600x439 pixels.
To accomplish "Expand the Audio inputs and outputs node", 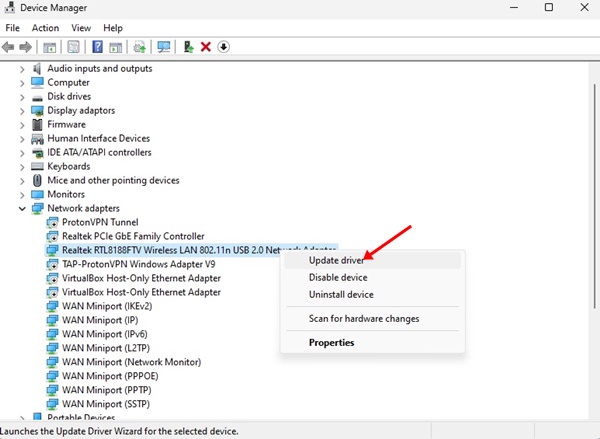I will (22, 69).
